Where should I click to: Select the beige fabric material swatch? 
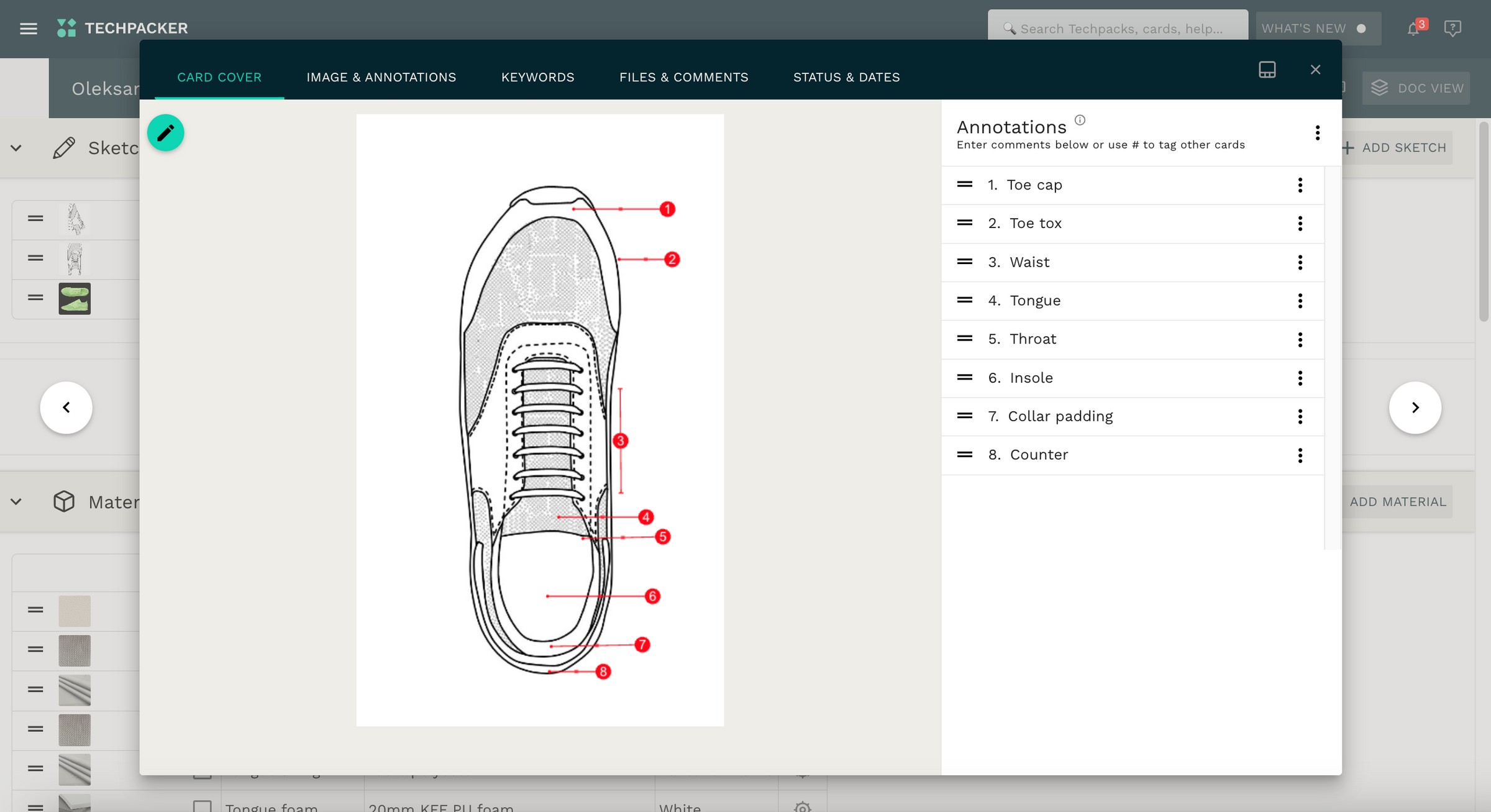pyautogui.click(x=74, y=611)
